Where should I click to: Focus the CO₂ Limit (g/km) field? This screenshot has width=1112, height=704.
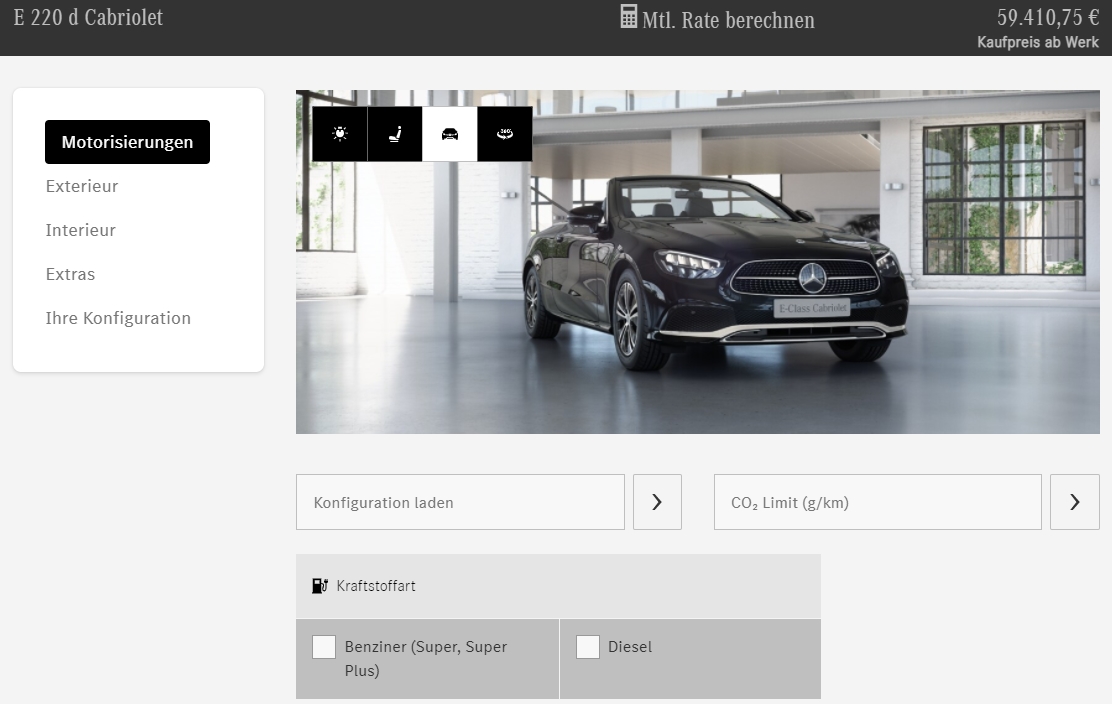tap(877, 502)
